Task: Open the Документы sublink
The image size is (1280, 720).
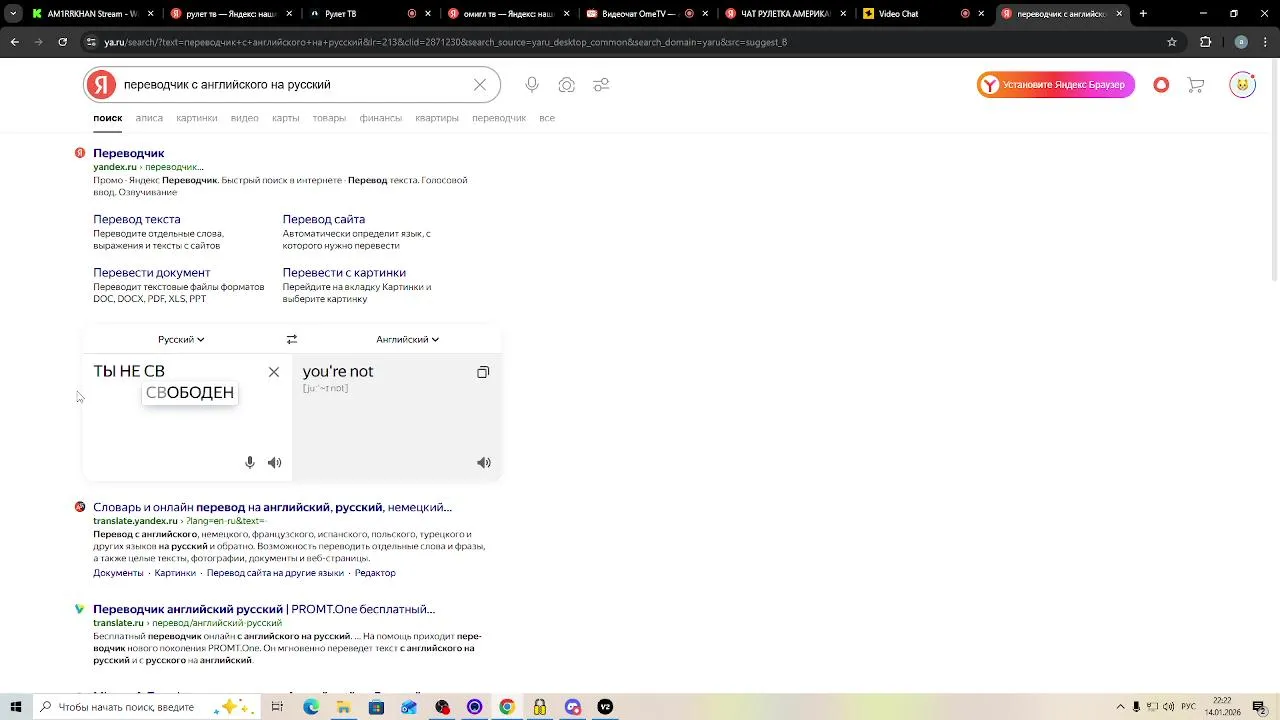Action: [119, 573]
